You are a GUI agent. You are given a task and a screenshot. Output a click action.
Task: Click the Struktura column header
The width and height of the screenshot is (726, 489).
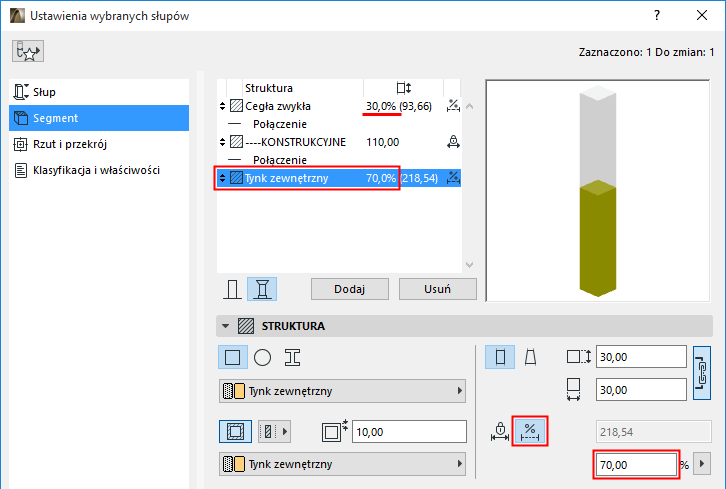(x=269, y=88)
